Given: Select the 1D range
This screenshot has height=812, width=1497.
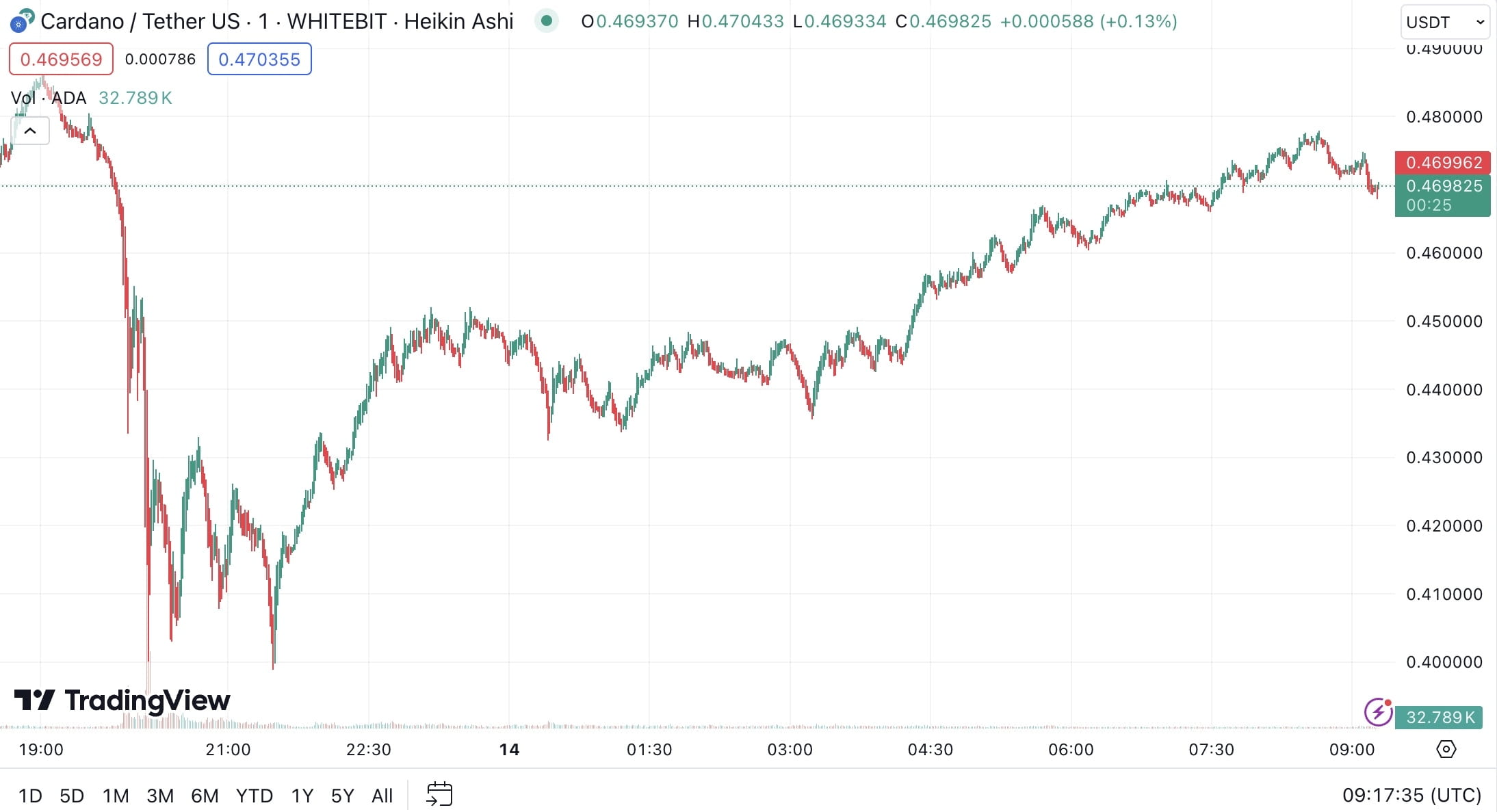Looking at the screenshot, I should pos(30,796).
